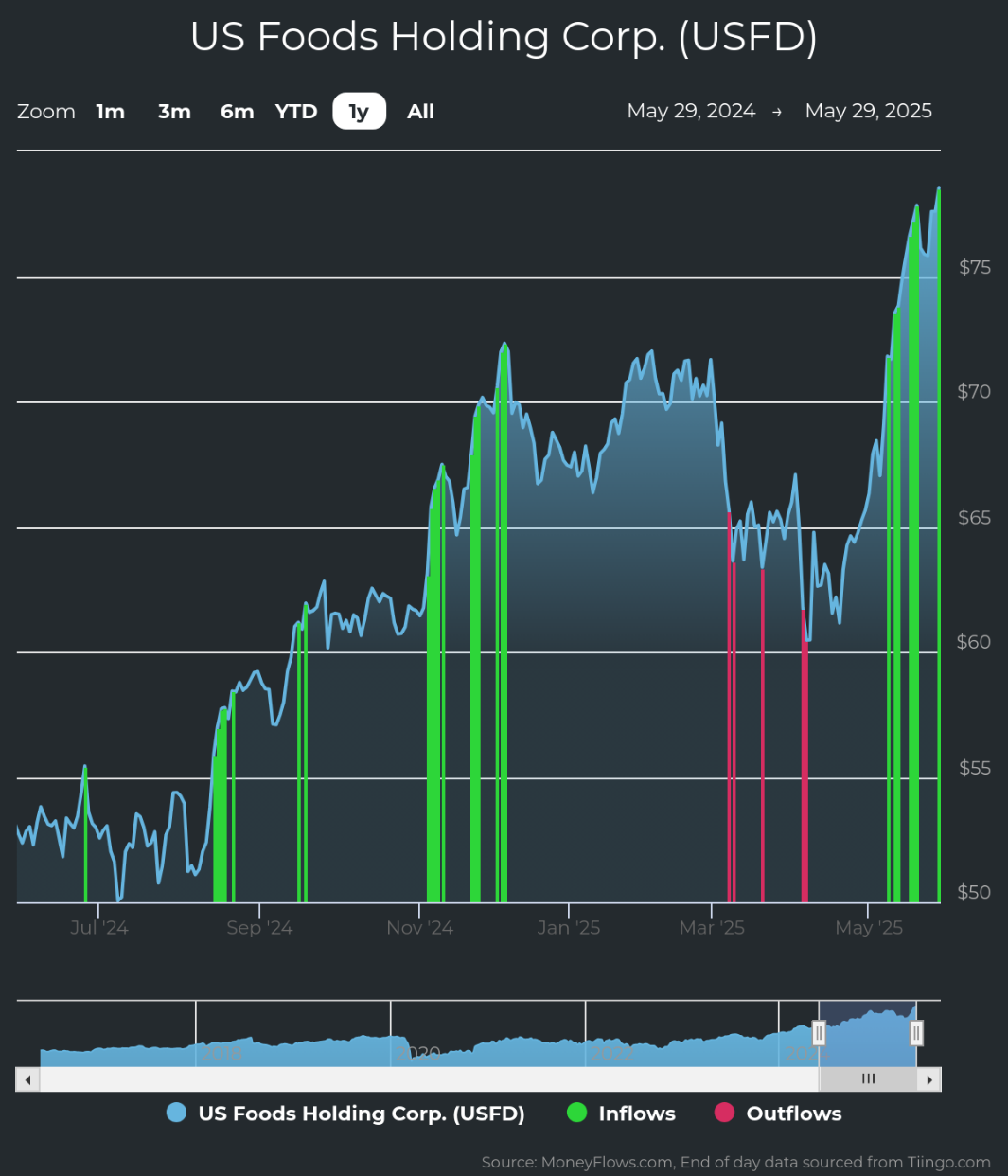This screenshot has width=1008, height=1176.
Task: Click the chart title US Foods Holding Corp.
Action: (504, 37)
